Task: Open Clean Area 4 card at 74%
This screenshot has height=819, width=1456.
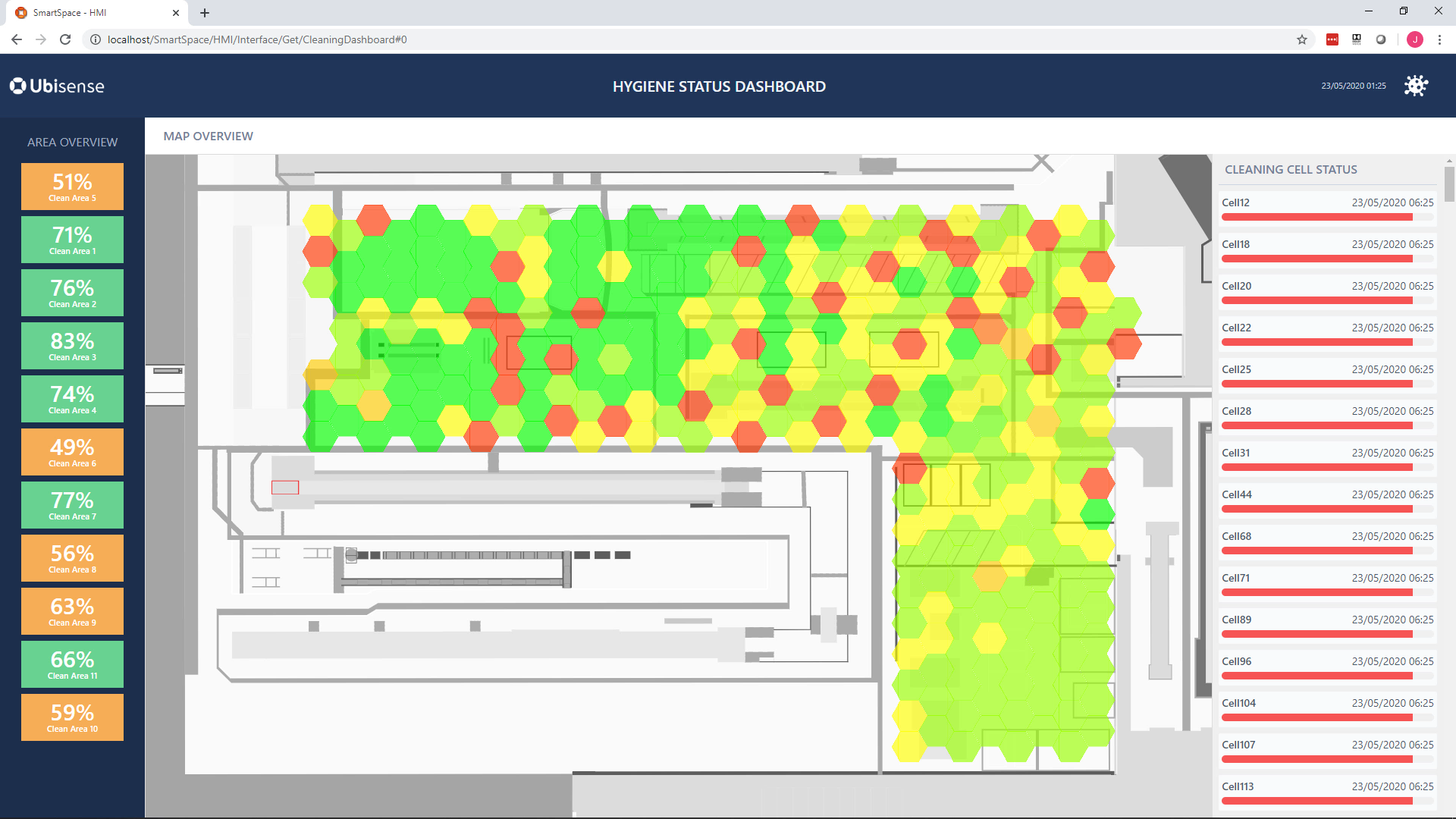Action: 72,399
